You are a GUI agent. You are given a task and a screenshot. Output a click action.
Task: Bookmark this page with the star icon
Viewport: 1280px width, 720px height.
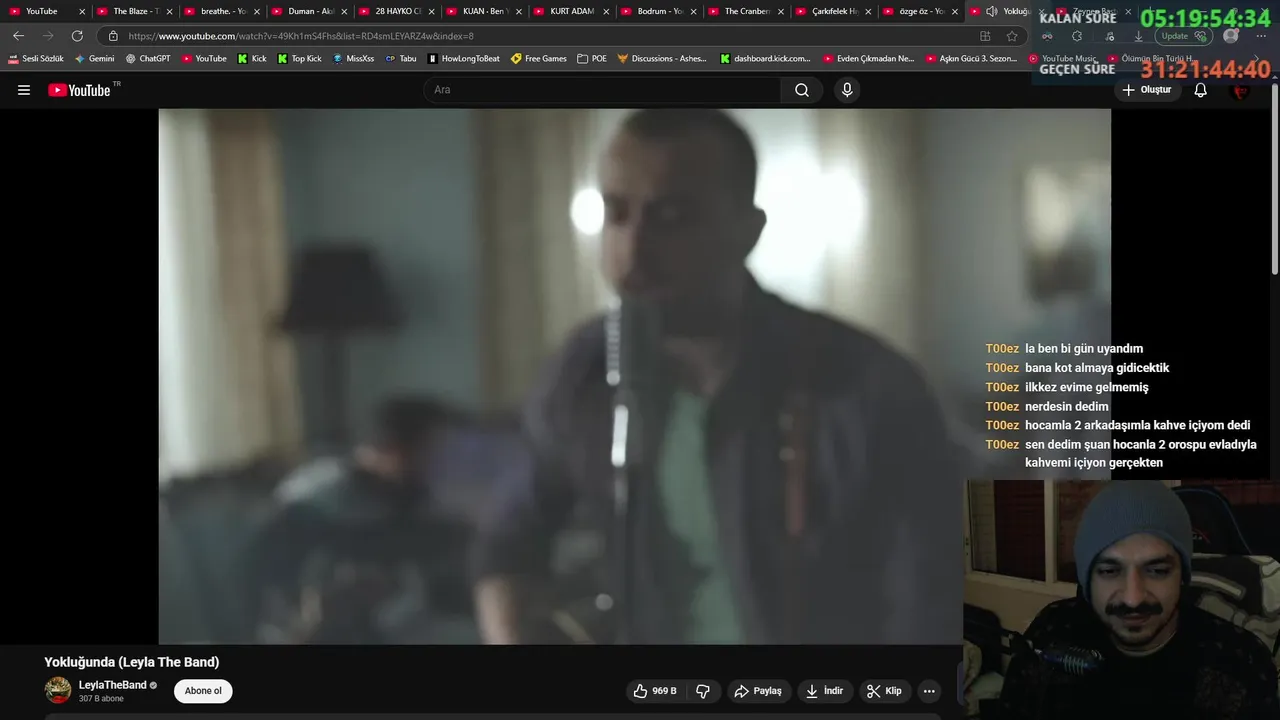1012,36
